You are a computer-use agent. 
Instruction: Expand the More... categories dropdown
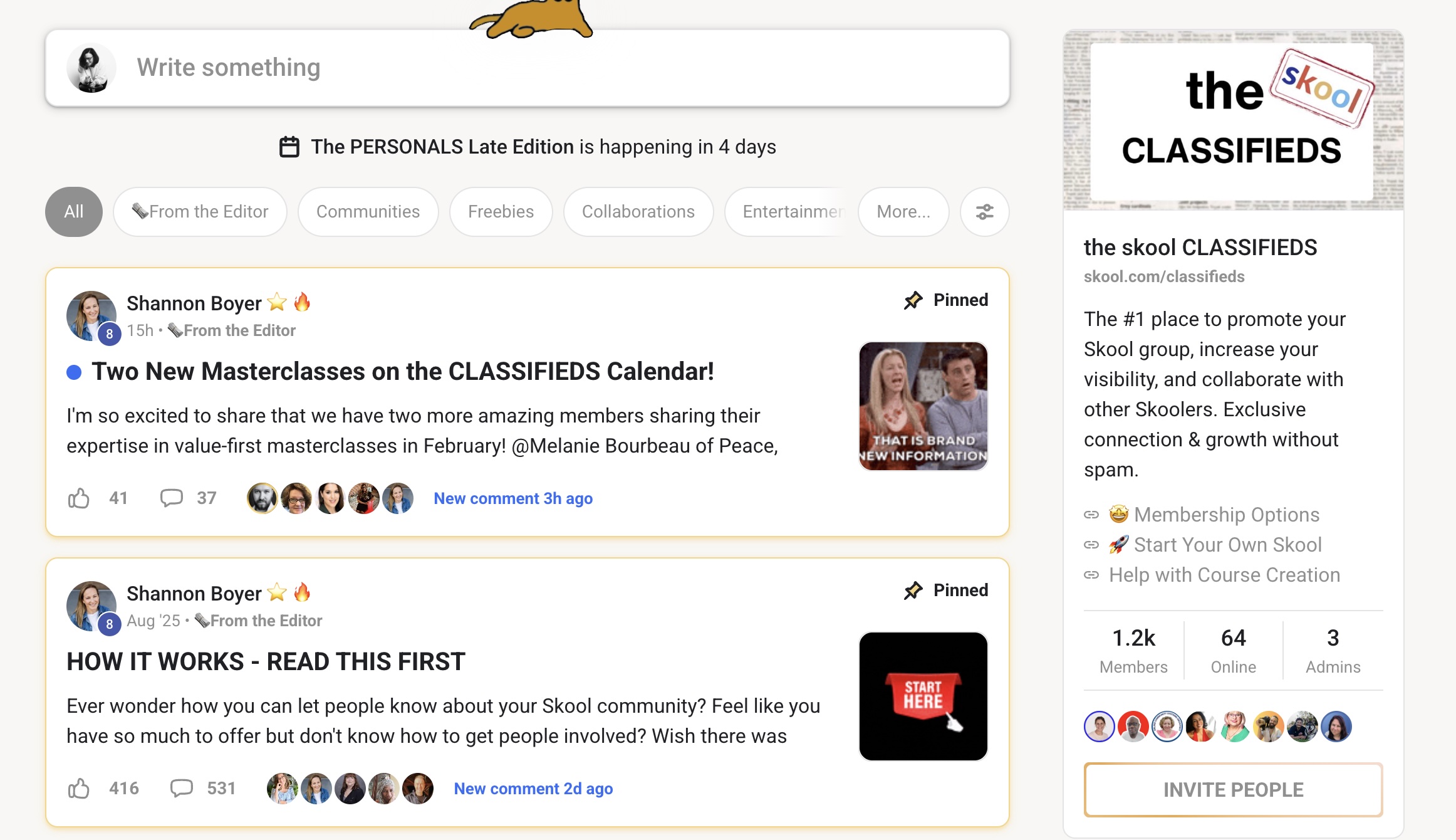(x=903, y=212)
